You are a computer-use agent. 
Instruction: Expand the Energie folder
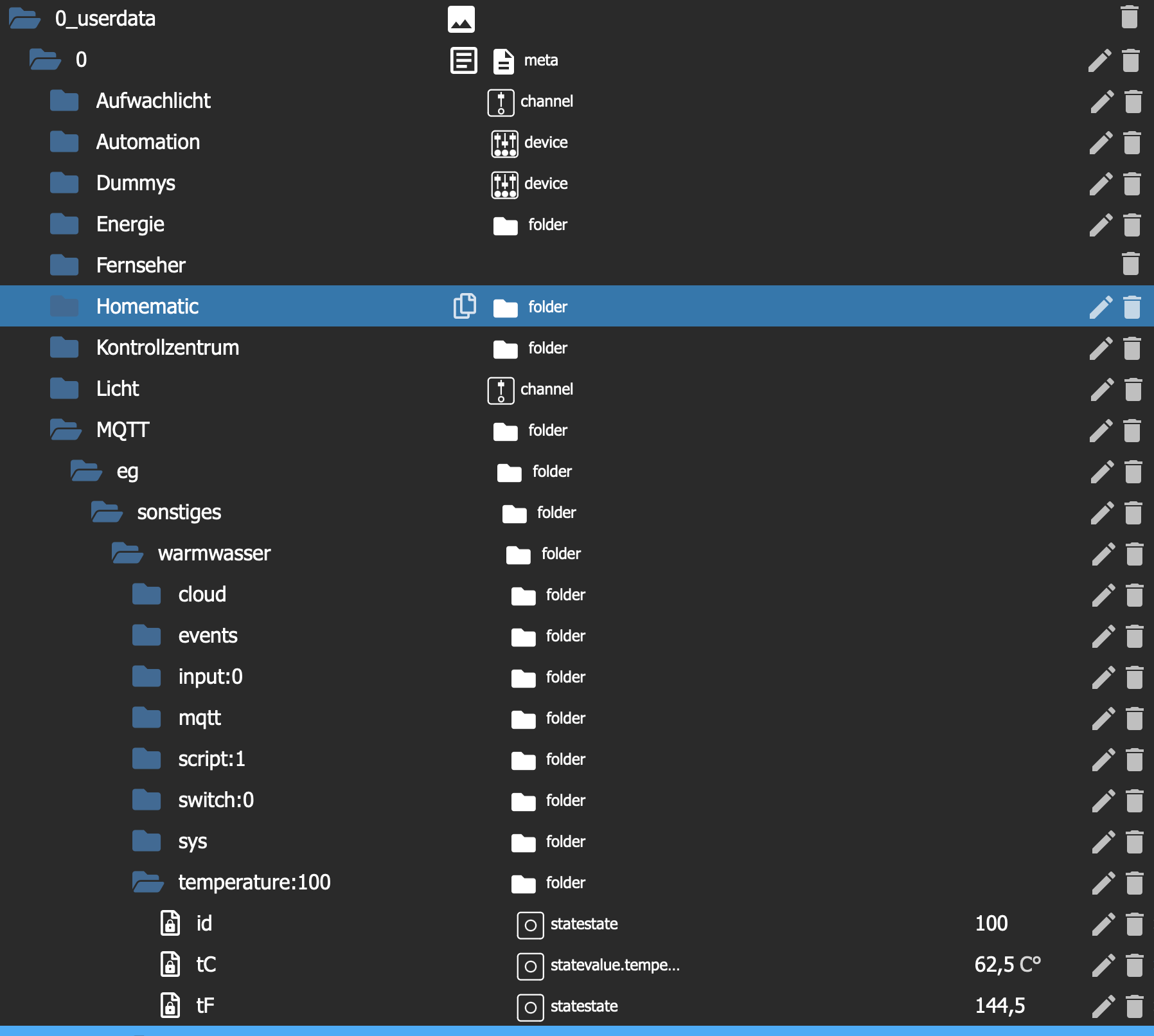tap(64, 224)
